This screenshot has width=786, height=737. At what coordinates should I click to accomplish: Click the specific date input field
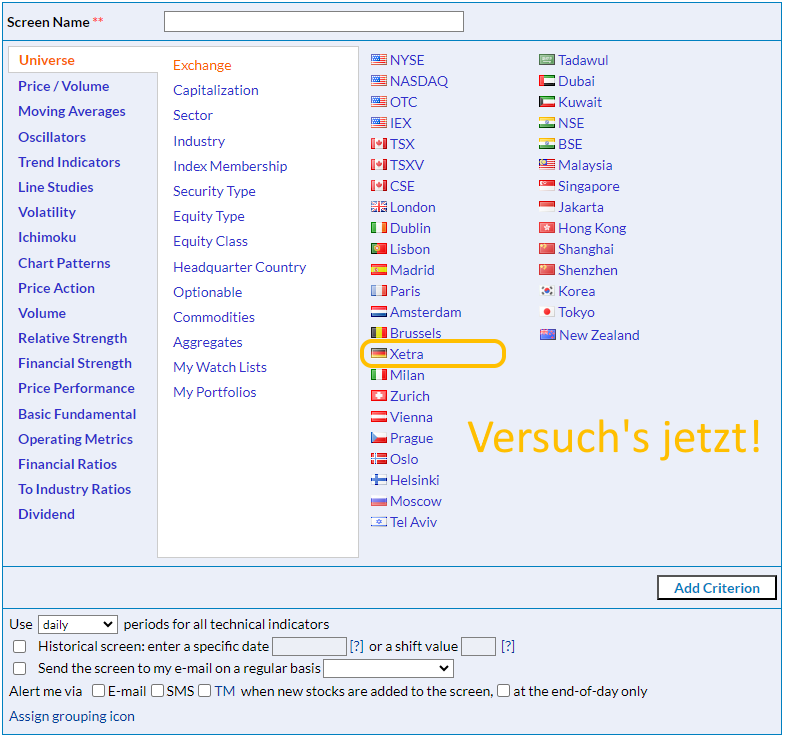(309, 647)
